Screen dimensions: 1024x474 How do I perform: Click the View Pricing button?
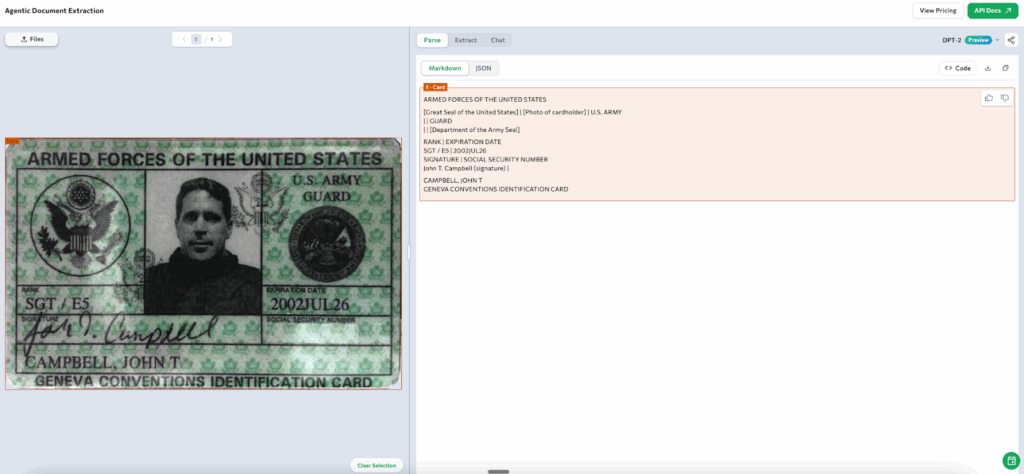tap(937, 11)
